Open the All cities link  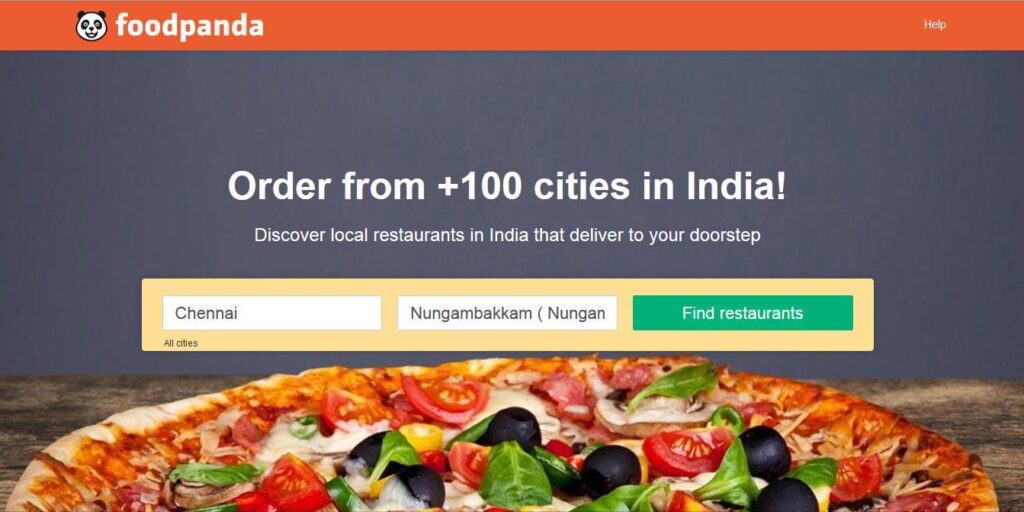181,343
